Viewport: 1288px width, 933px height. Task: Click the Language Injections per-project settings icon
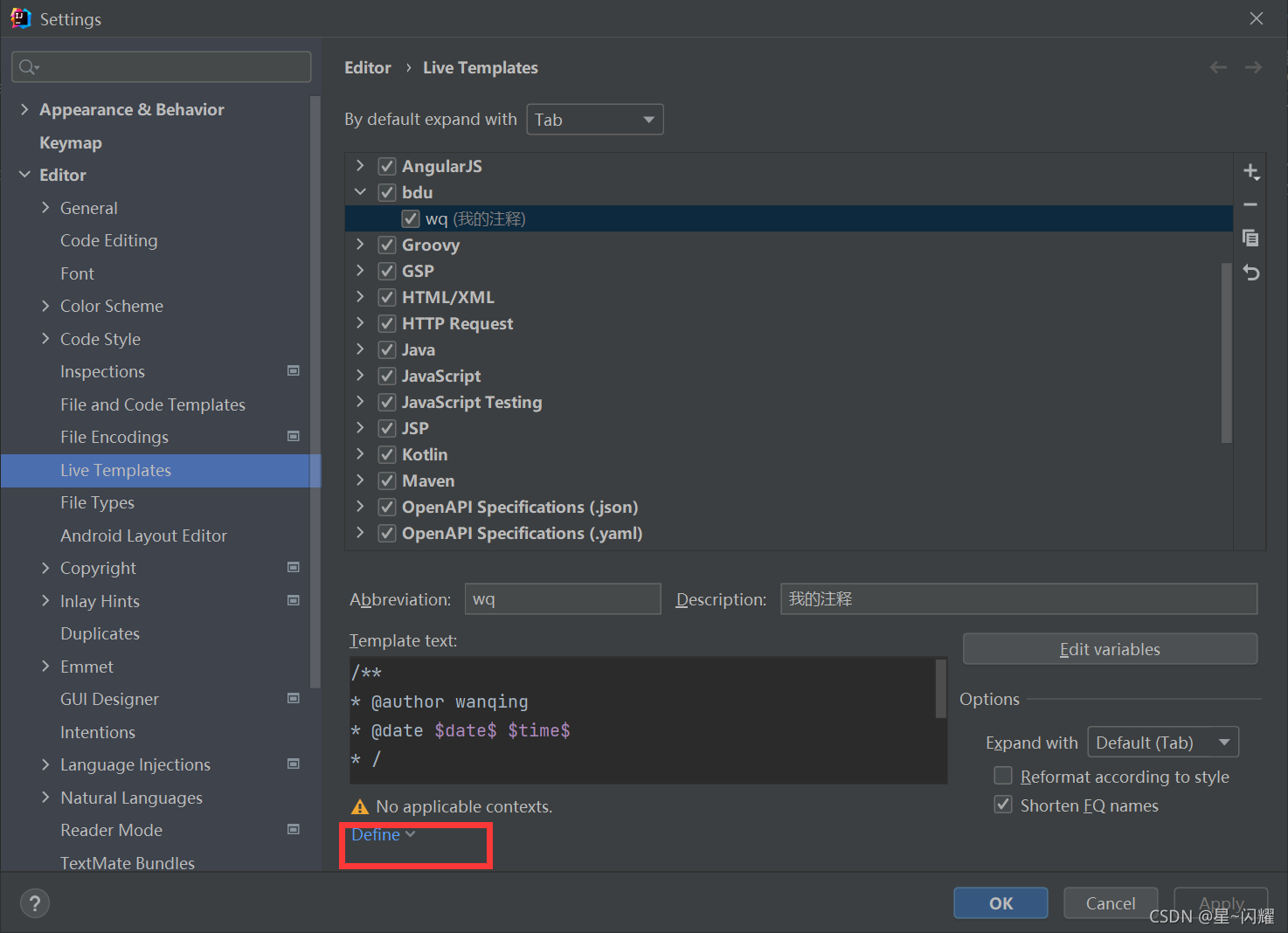pyautogui.click(x=294, y=764)
